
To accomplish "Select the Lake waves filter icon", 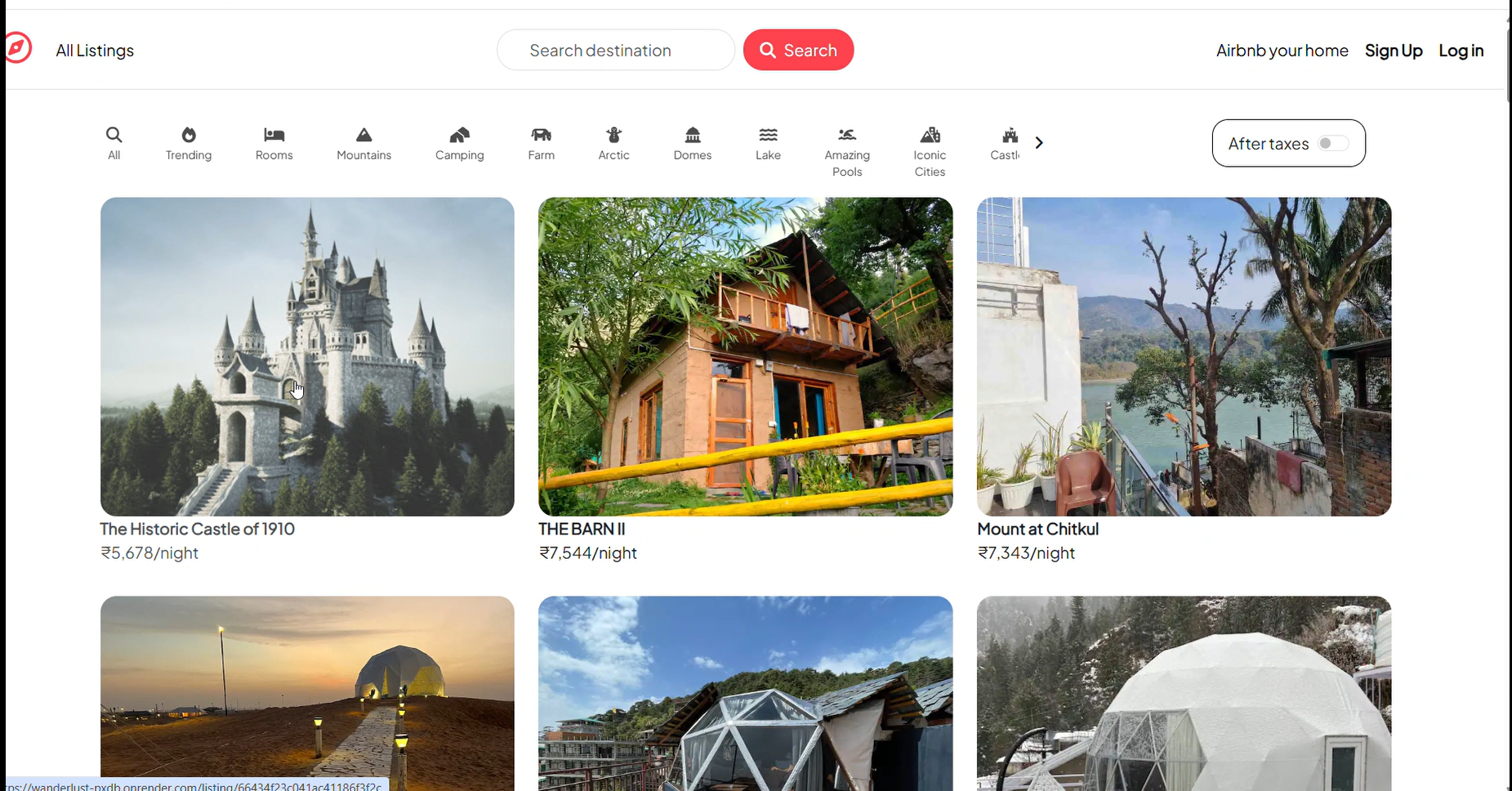I will (x=769, y=135).
